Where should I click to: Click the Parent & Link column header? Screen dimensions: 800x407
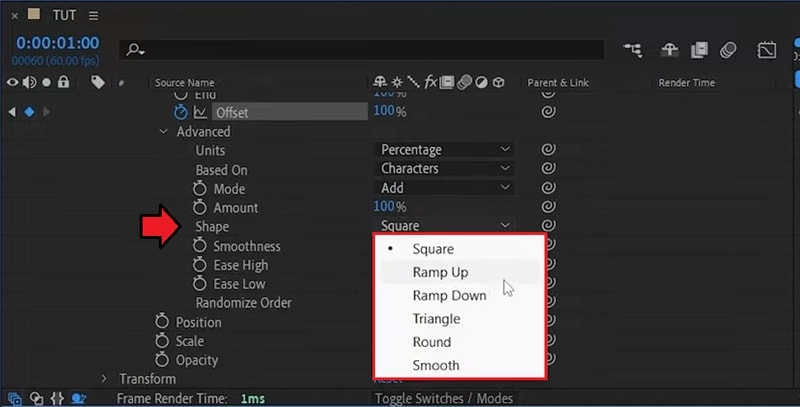[558, 83]
